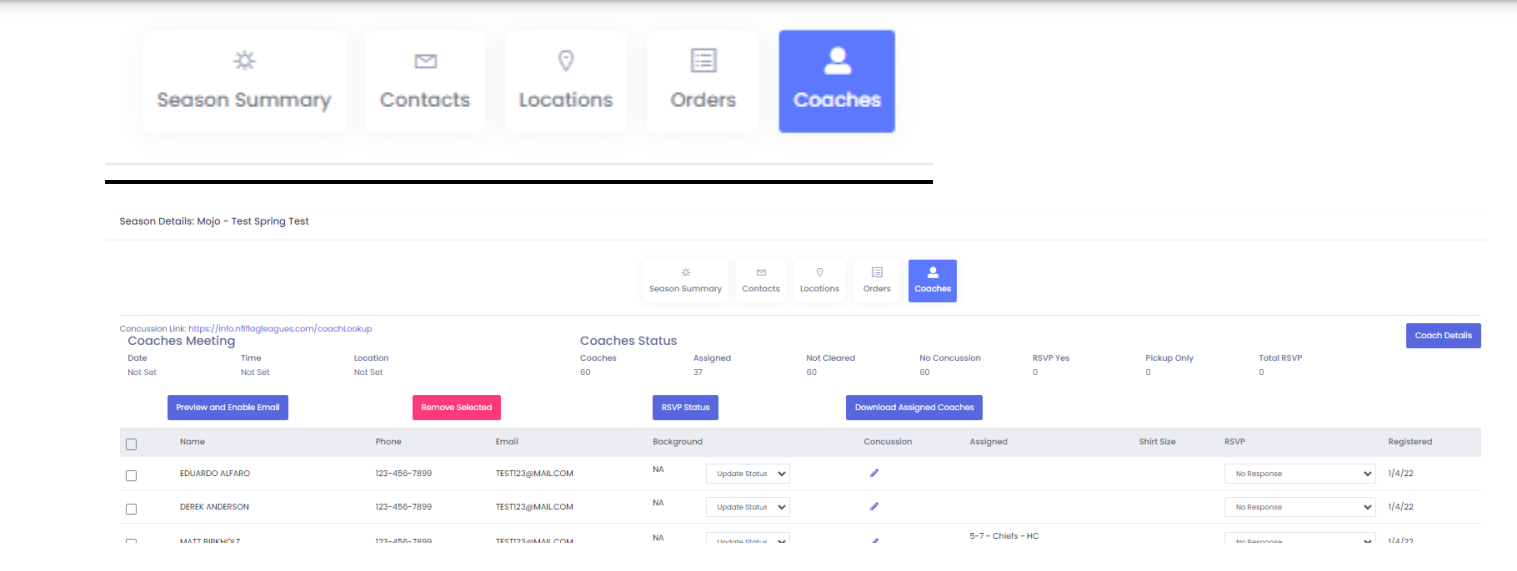
Task: Open RSVP No Response dropdown for Eduardo Alfaro
Action: [1299, 474]
